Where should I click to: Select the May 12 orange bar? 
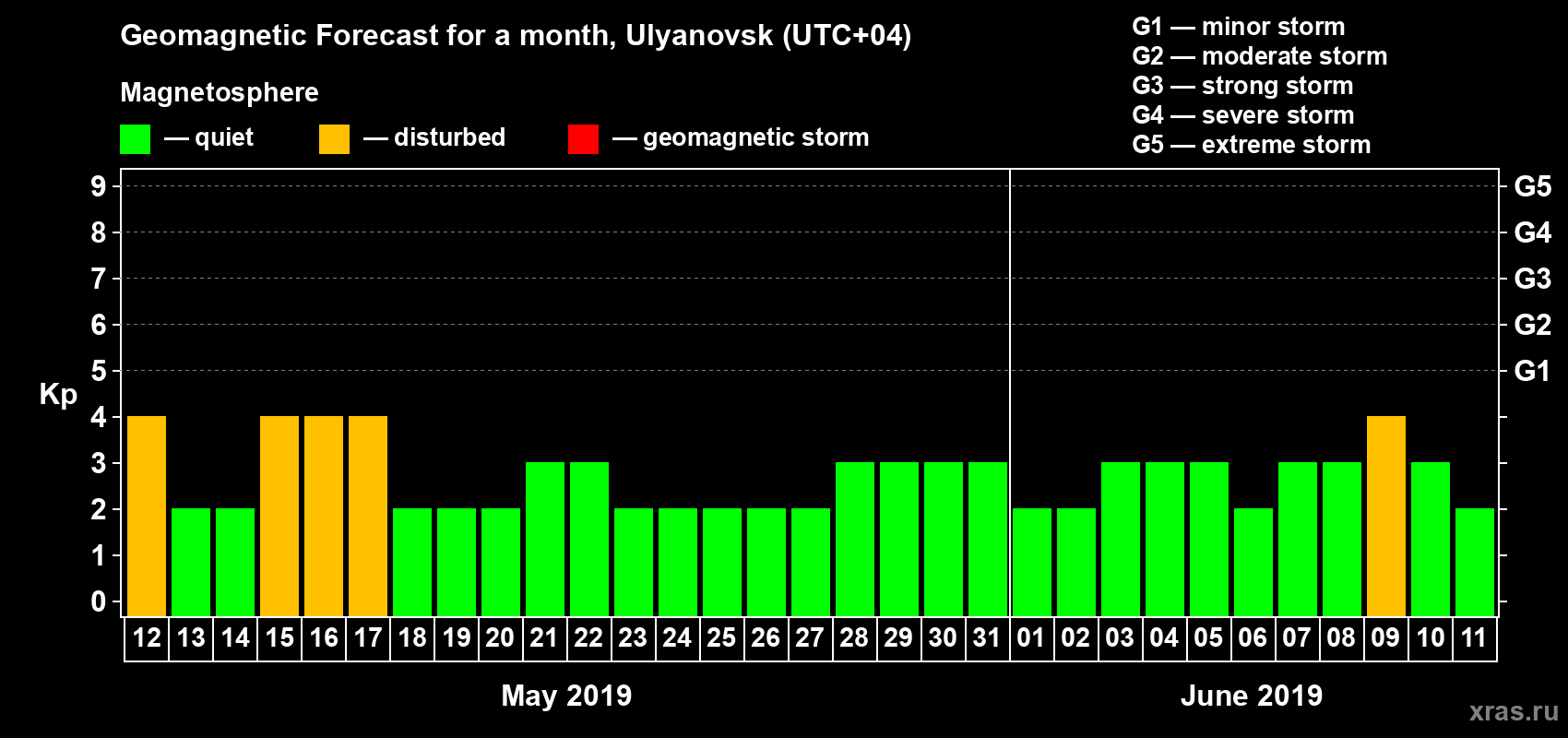147,516
